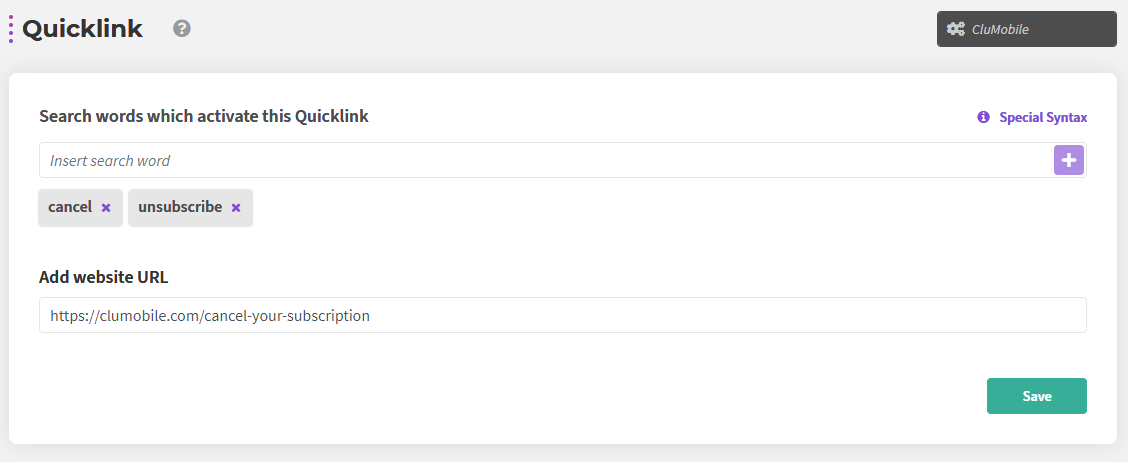Click the Search words section label
Screen dimensions: 1128x462
tap(204, 117)
